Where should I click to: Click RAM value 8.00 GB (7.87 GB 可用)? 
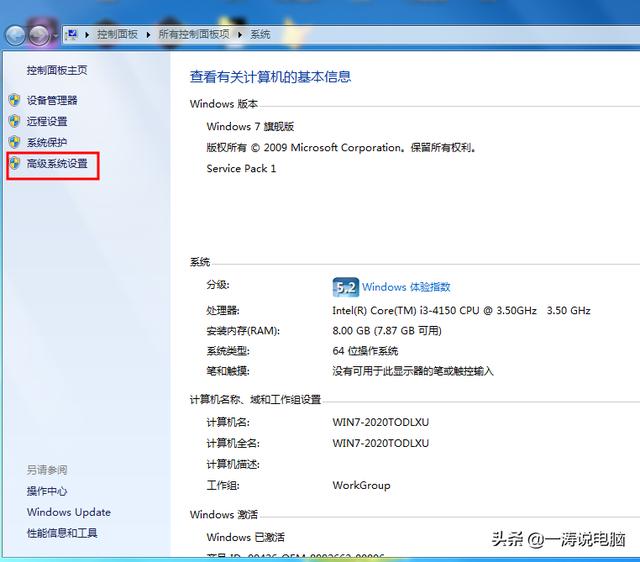[387, 331]
